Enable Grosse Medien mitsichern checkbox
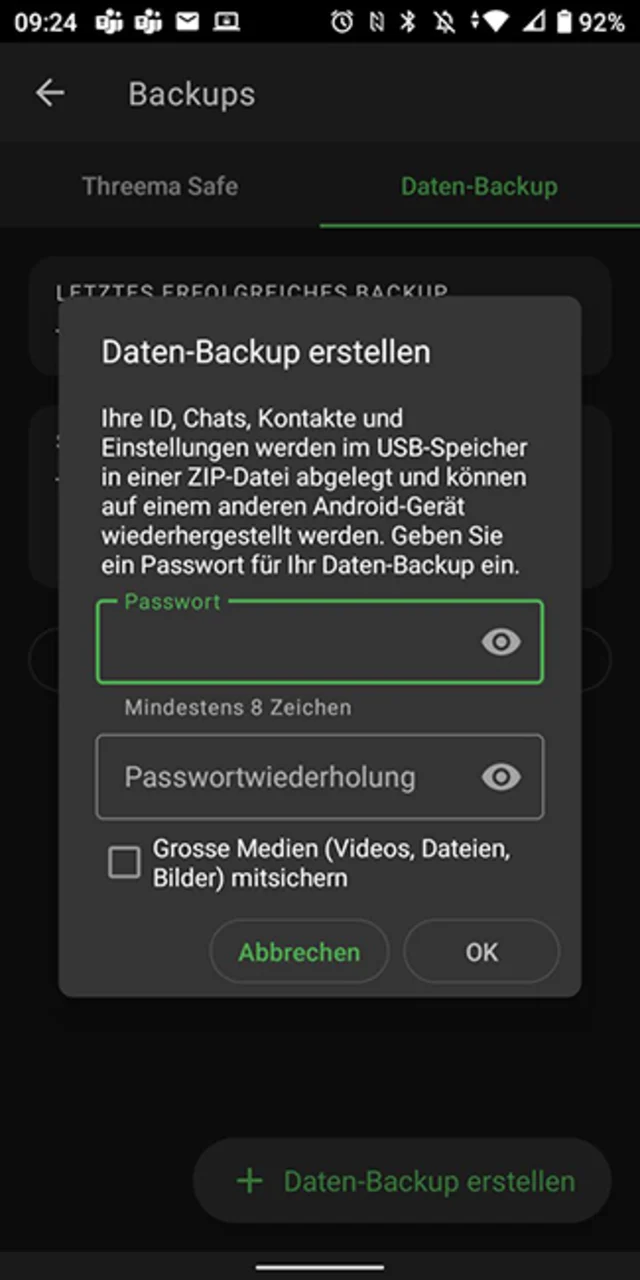Viewport: 640px width, 1280px height. 125,863
